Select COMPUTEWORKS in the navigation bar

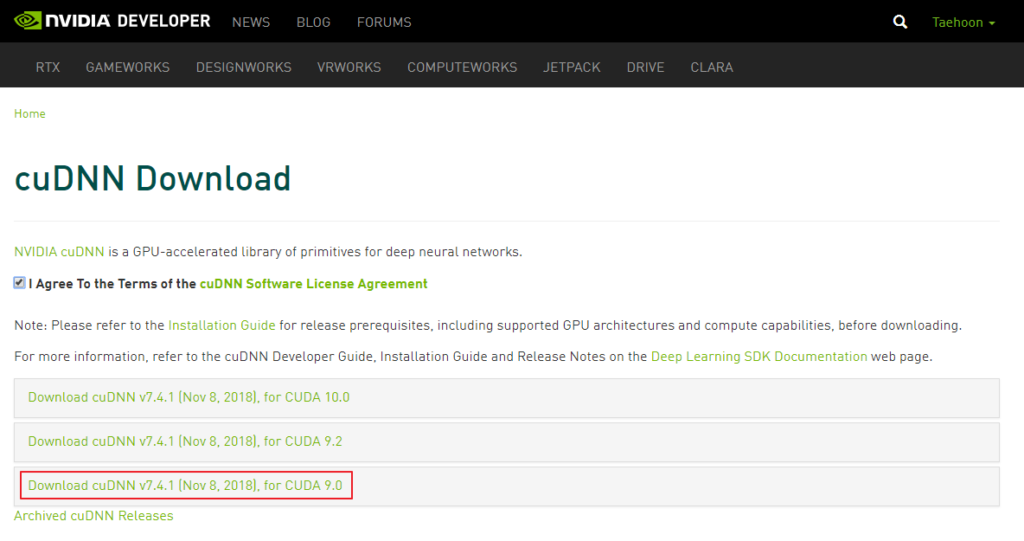(x=462, y=67)
